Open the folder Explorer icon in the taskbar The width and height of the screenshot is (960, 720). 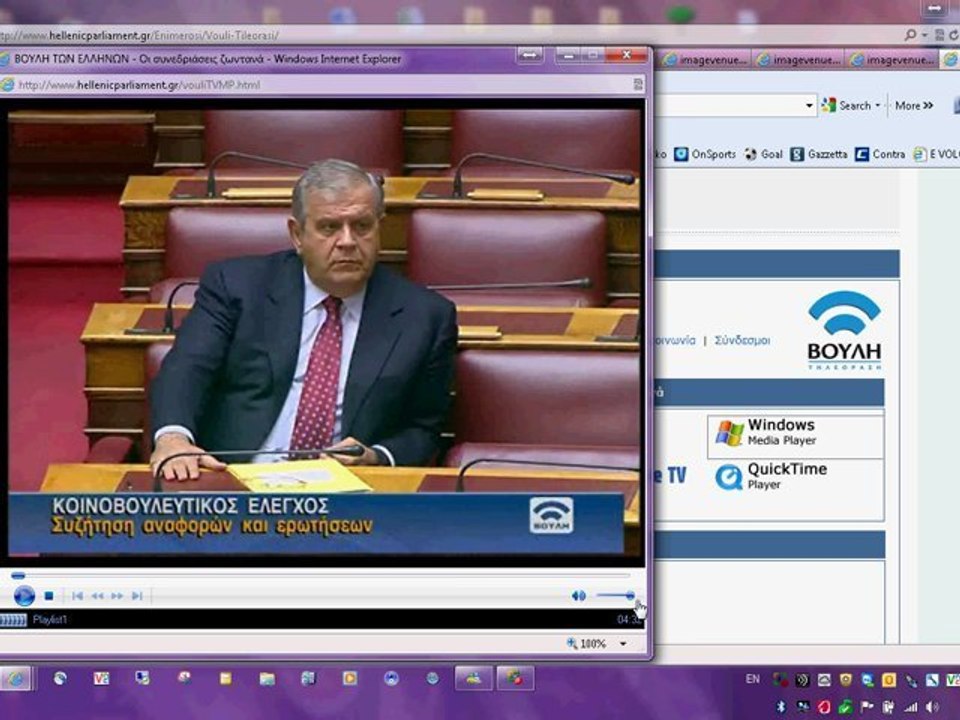pos(267,678)
